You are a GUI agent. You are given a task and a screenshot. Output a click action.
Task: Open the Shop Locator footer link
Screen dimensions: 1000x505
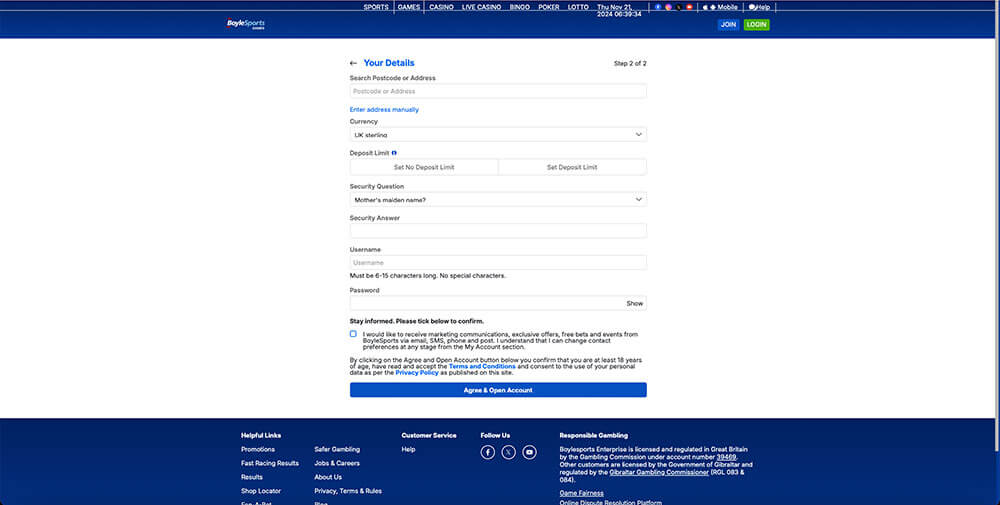pyautogui.click(x=261, y=491)
